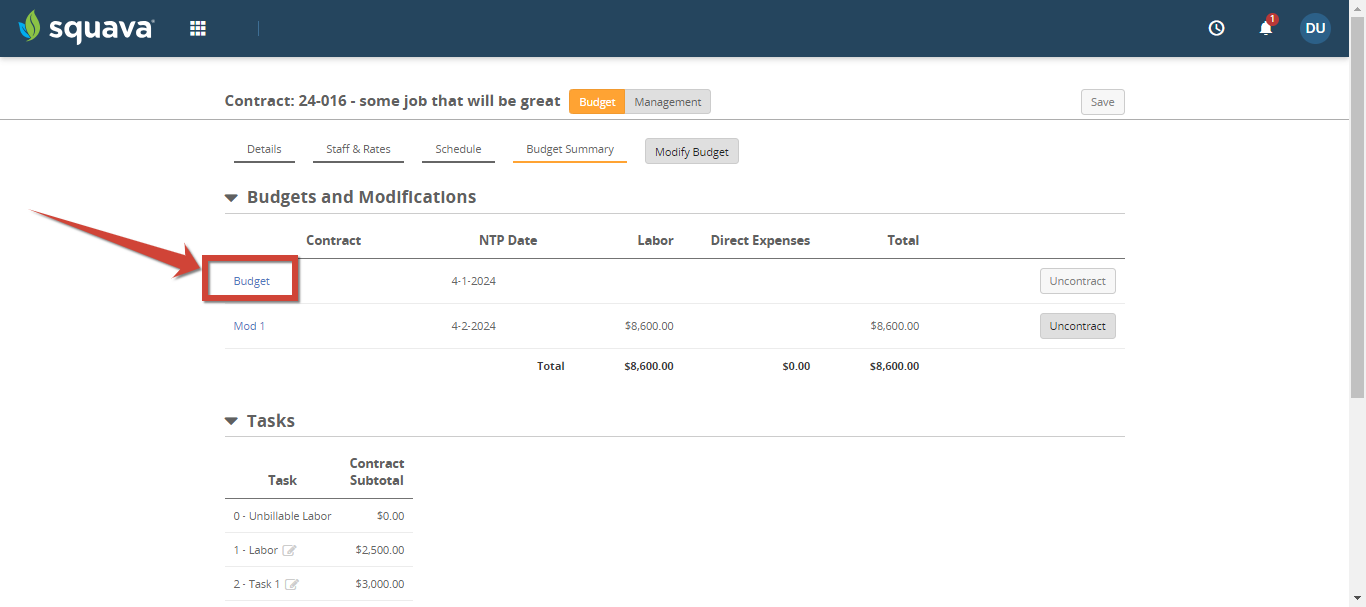Viewport: 1366px width, 607px height.
Task: Click the Modify Budget button
Action: tap(692, 152)
